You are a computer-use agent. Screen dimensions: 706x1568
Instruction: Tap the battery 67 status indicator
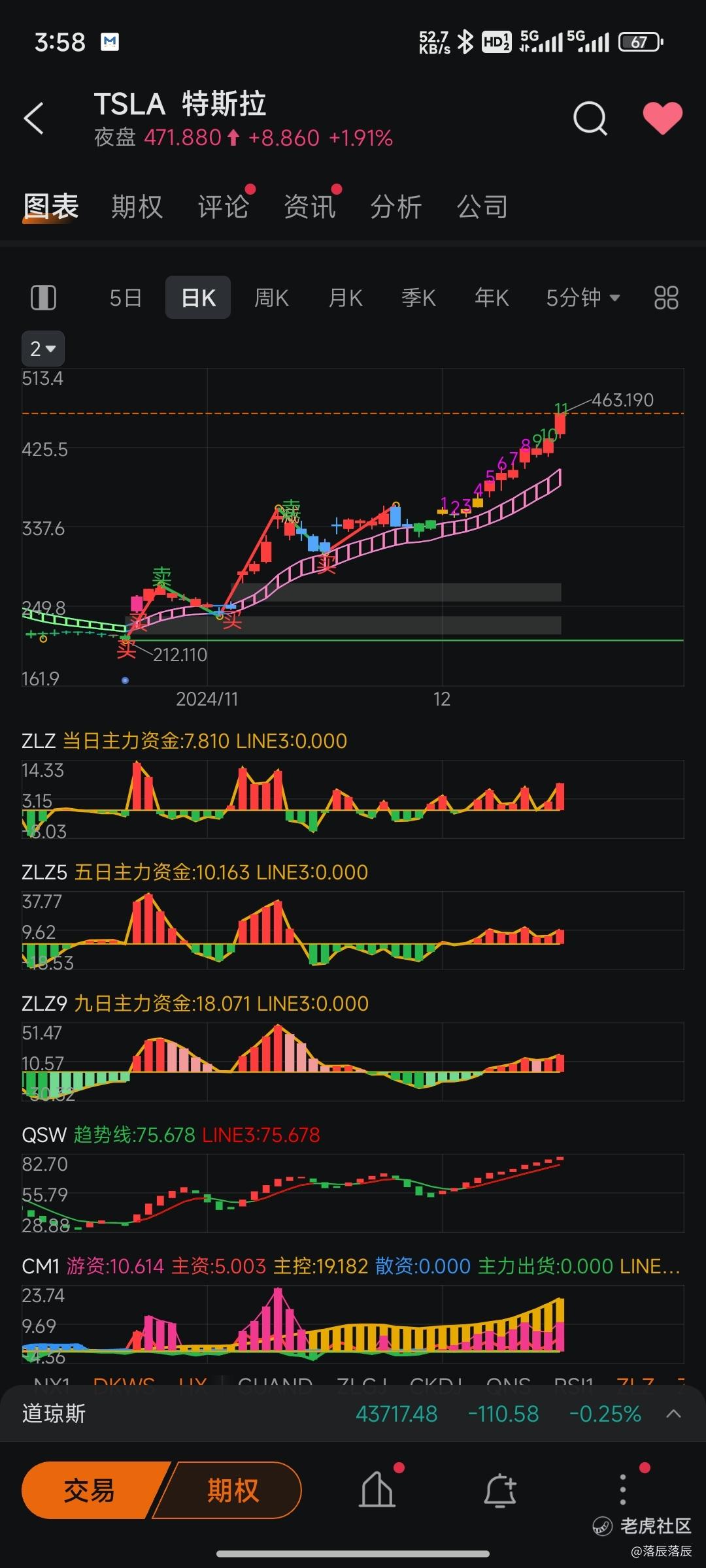(641, 42)
